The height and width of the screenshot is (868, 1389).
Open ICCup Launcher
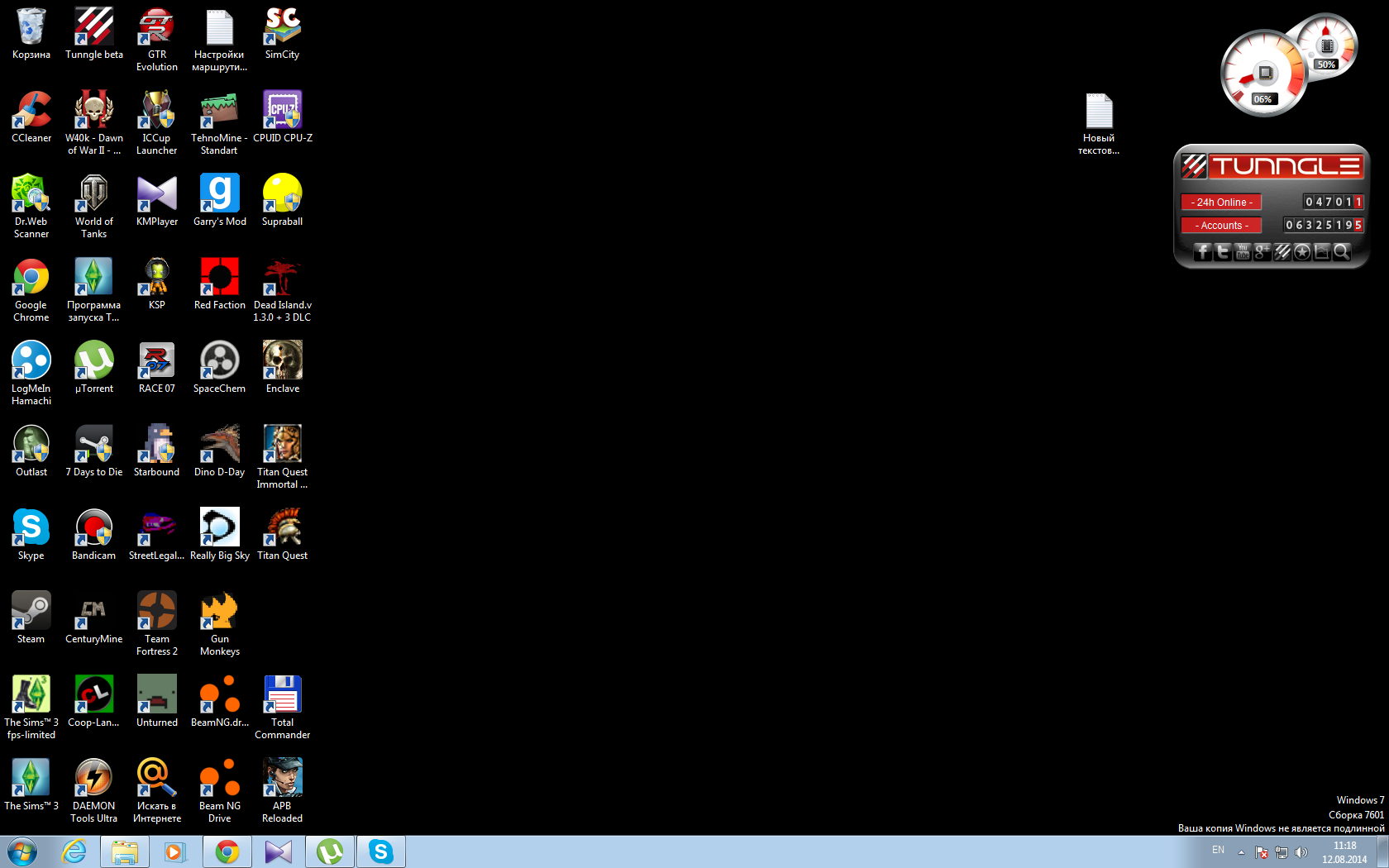[157, 123]
